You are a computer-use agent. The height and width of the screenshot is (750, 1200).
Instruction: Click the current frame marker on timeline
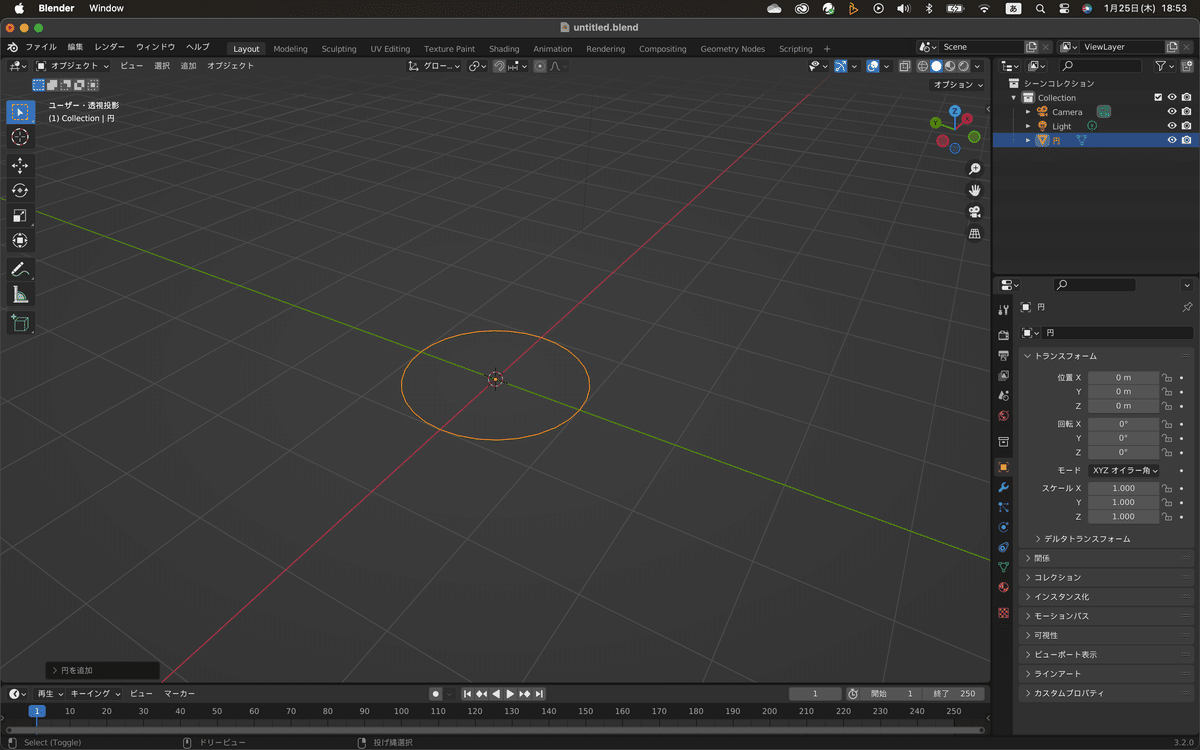[37, 711]
